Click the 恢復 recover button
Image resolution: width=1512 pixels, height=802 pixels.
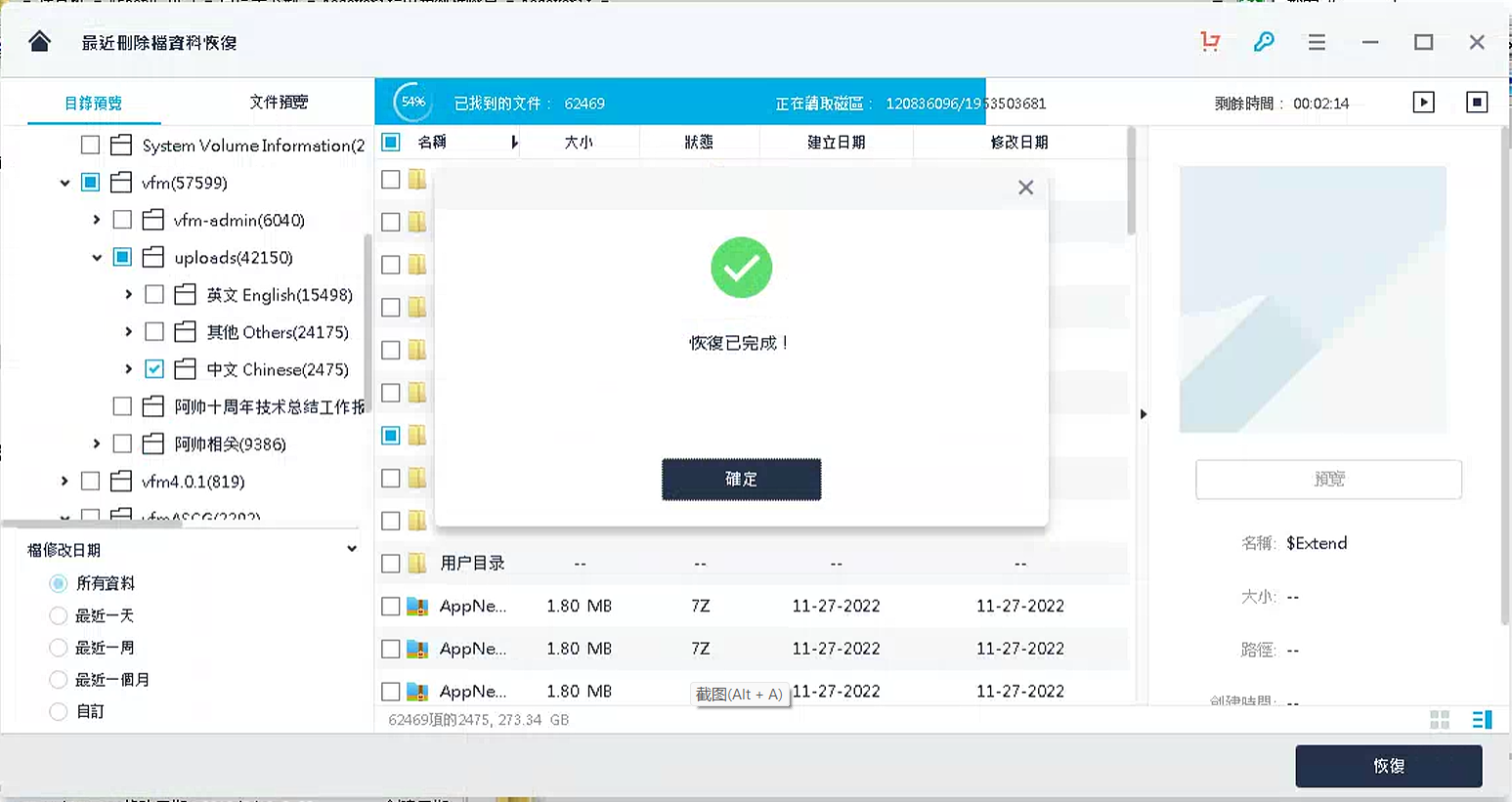[x=1388, y=766]
